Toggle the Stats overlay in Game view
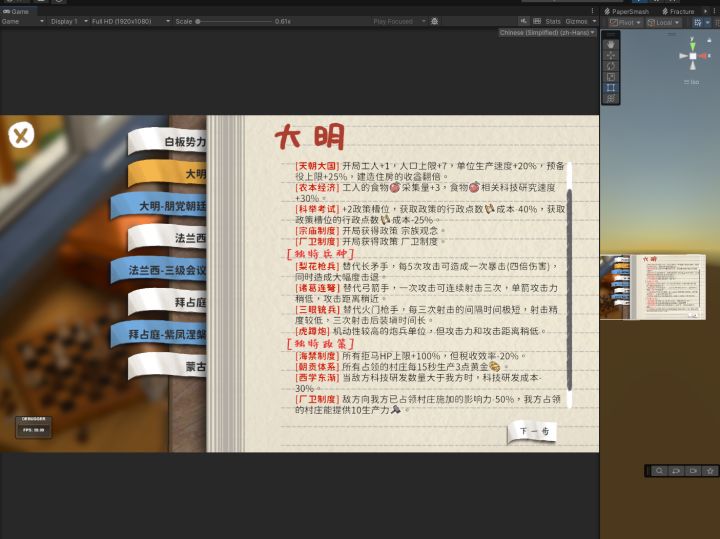Screen dimensions: 720x539 tap(552, 21)
